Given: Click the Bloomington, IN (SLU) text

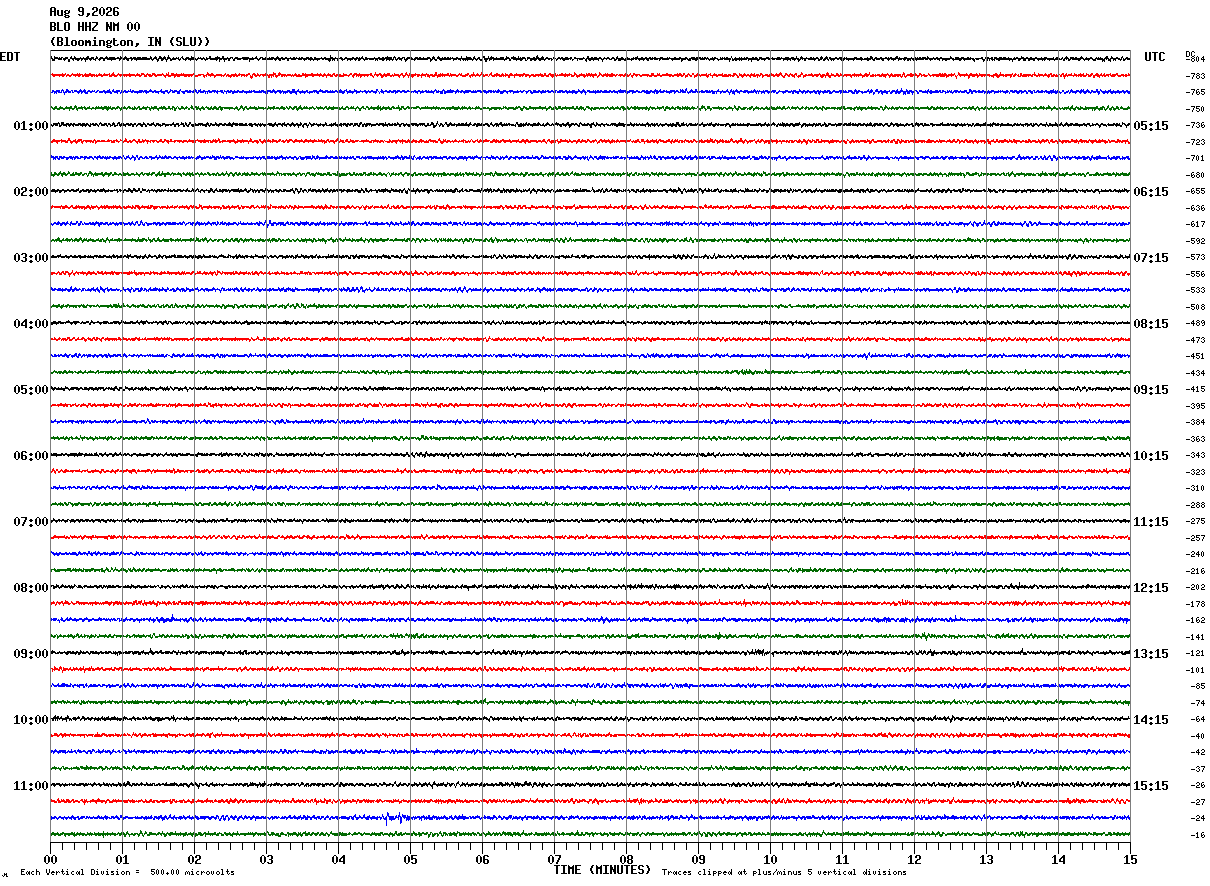Looking at the screenshot, I should click(130, 42).
